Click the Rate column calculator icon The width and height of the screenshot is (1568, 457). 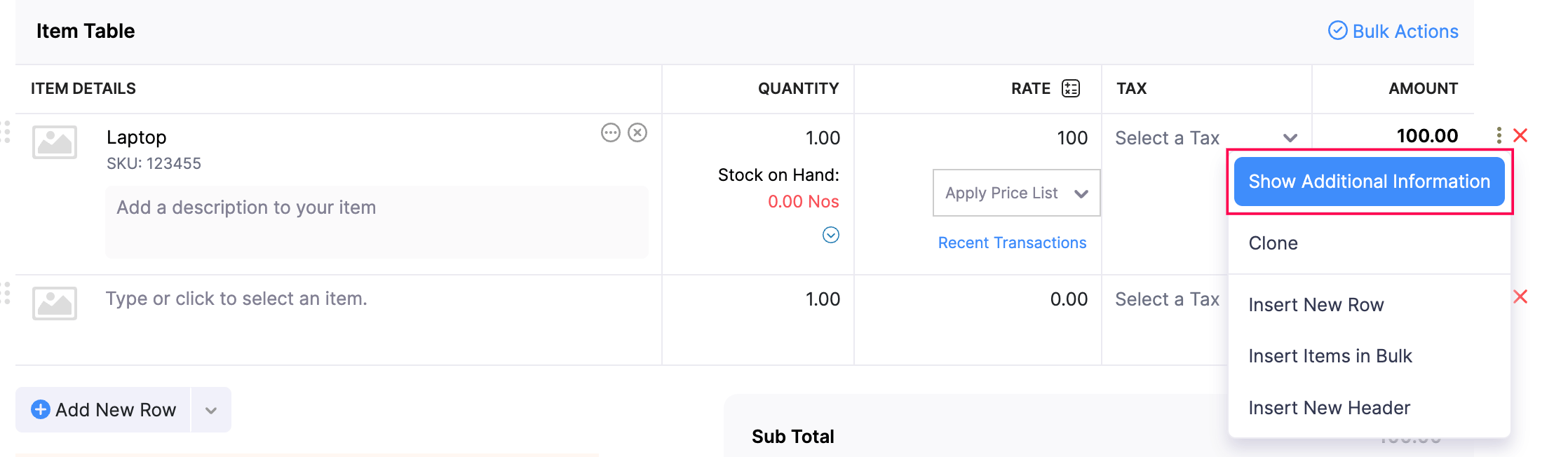(x=1070, y=88)
